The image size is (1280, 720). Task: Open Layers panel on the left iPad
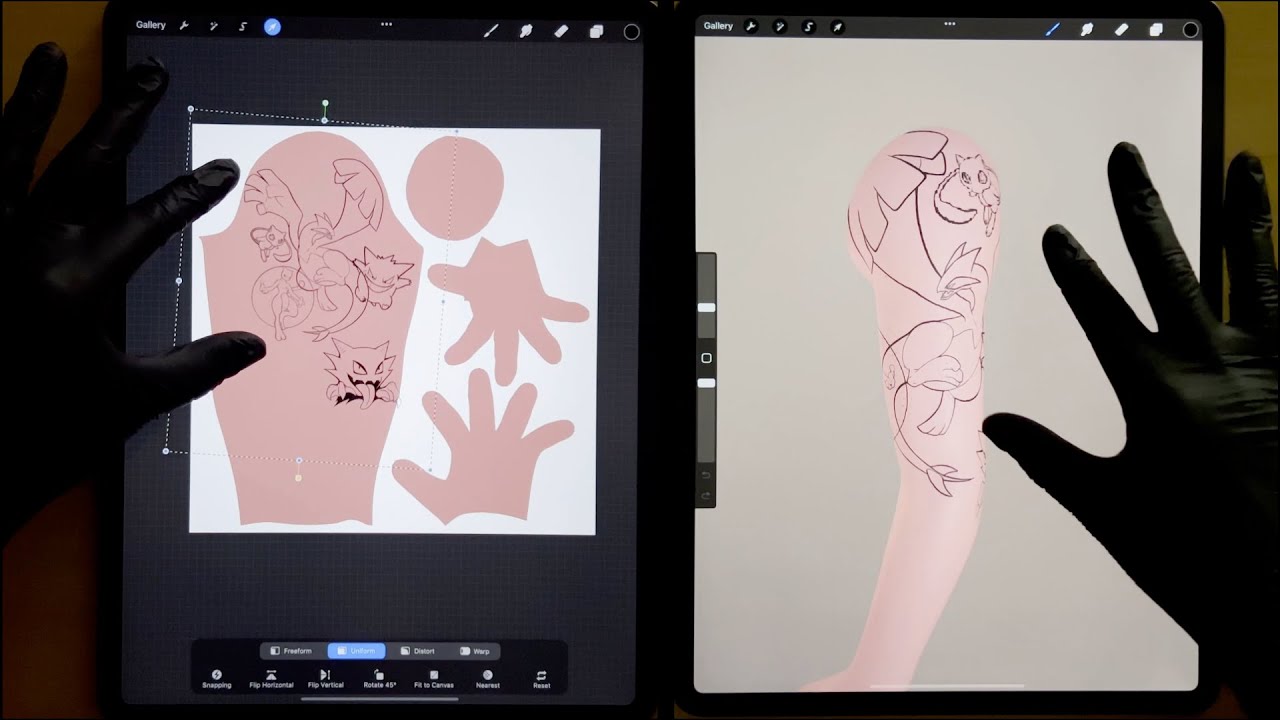(596, 31)
